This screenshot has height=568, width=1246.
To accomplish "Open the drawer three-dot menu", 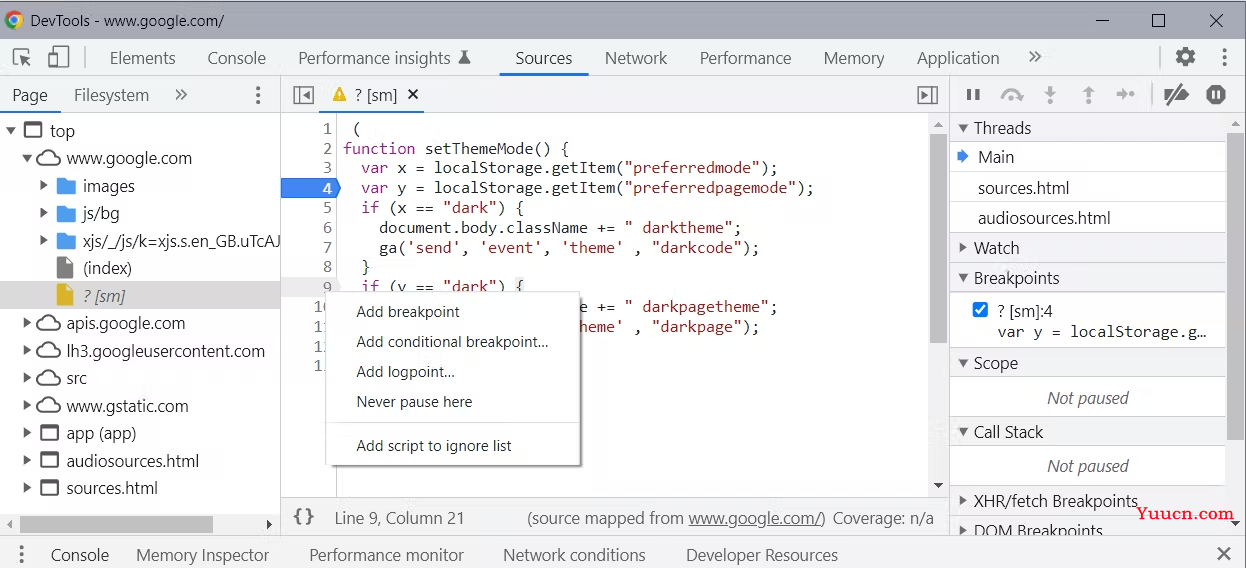I will click(x=21, y=554).
